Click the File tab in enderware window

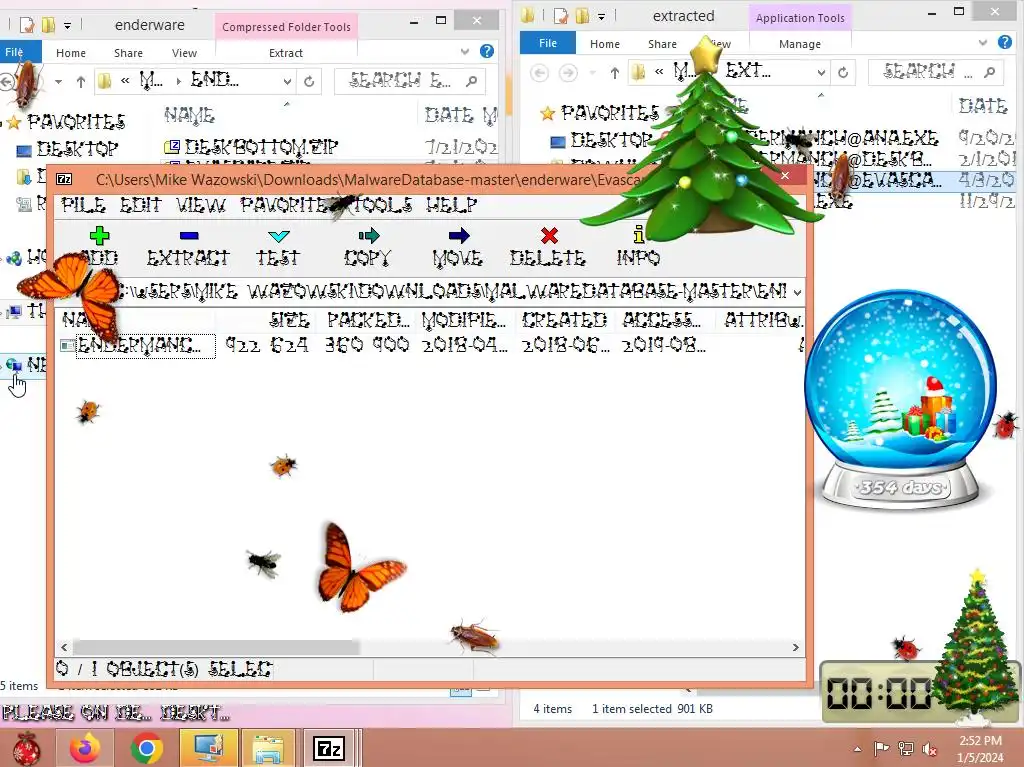point(20,52)
